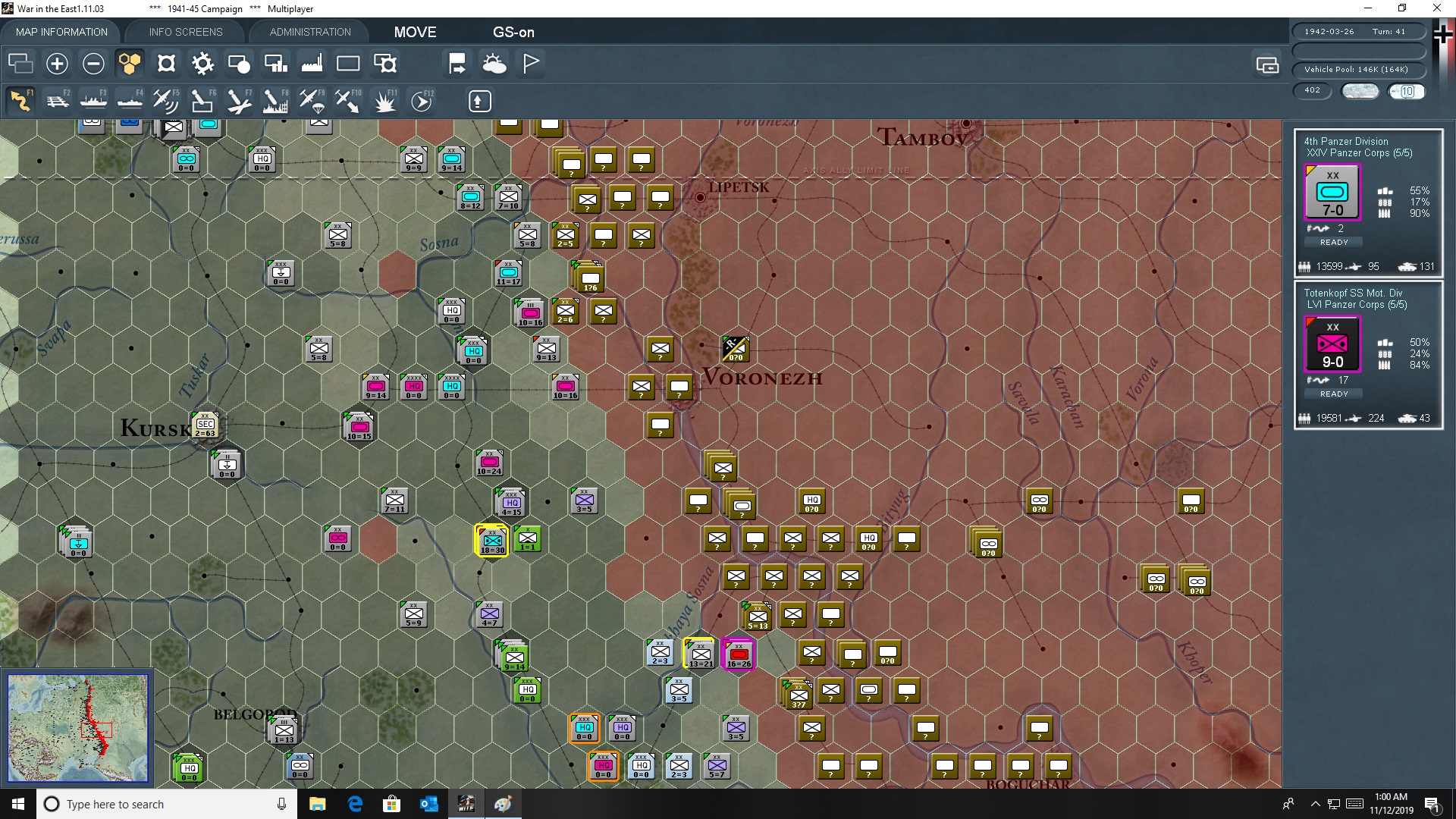Click the Lipetsk city marker

click(x=700, y=197)
